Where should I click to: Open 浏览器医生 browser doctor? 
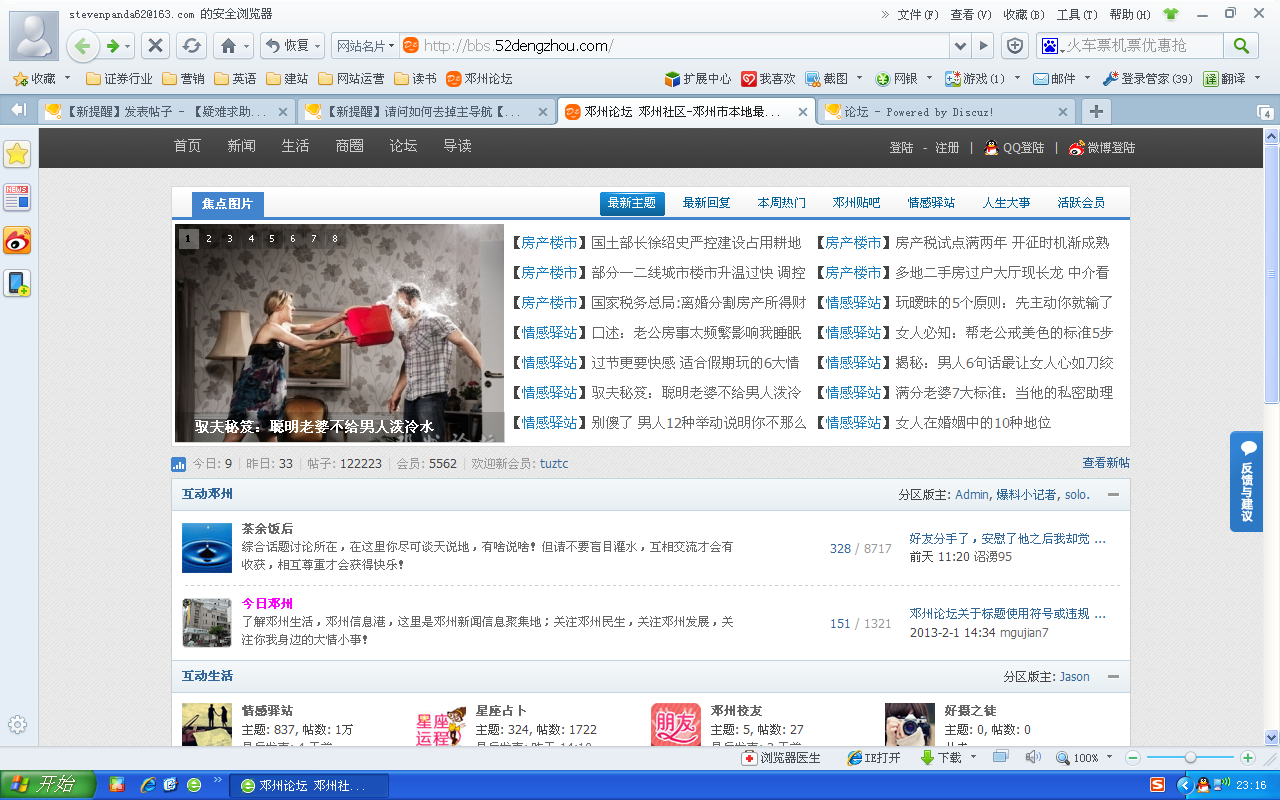[x=781, y=758]
